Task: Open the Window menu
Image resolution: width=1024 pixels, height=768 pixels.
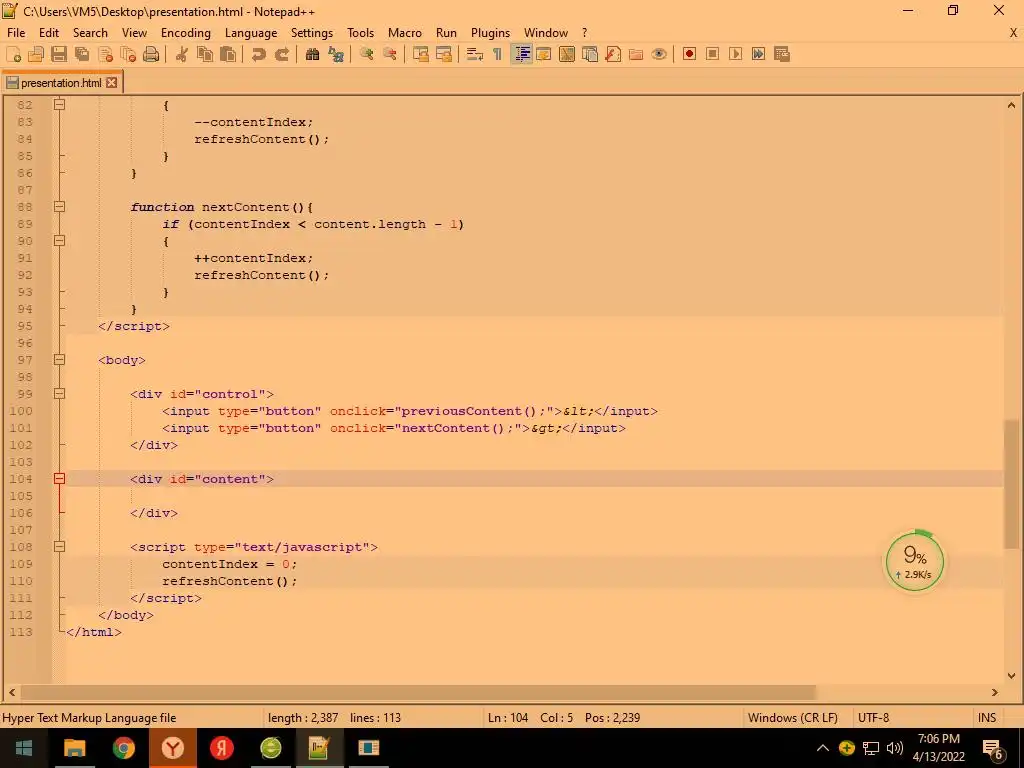Action: point(546,33)
